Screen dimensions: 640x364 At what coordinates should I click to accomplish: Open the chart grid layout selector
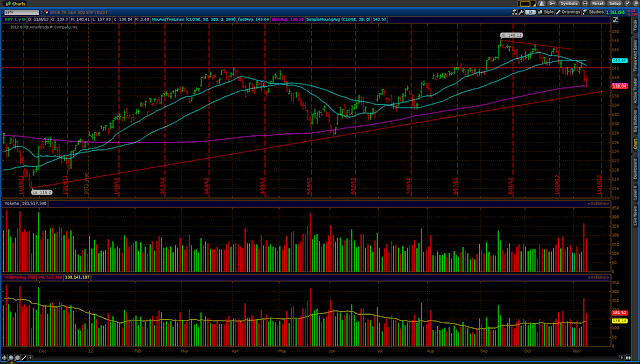coord(527,3)
